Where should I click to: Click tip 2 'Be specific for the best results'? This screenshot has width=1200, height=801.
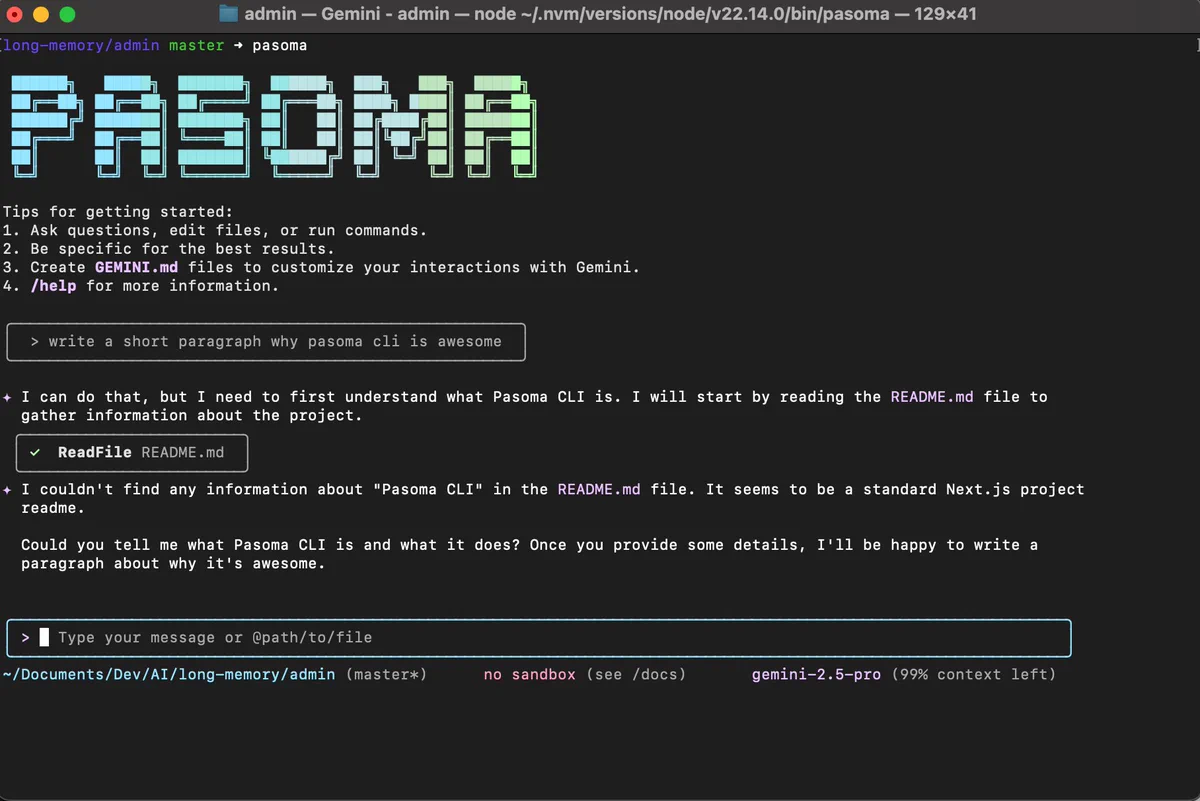(x=169, y=249)
